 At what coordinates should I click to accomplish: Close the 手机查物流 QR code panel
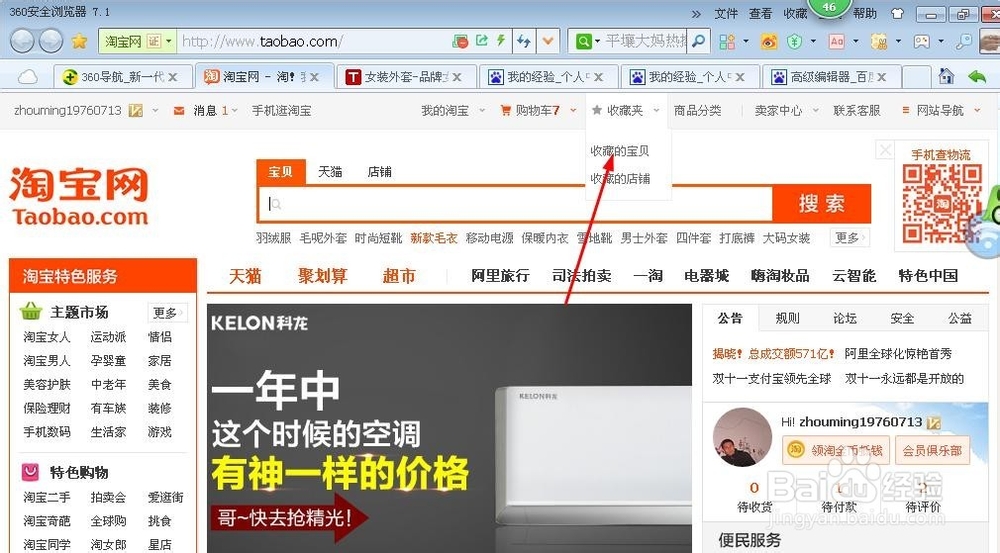click(885, 150)
